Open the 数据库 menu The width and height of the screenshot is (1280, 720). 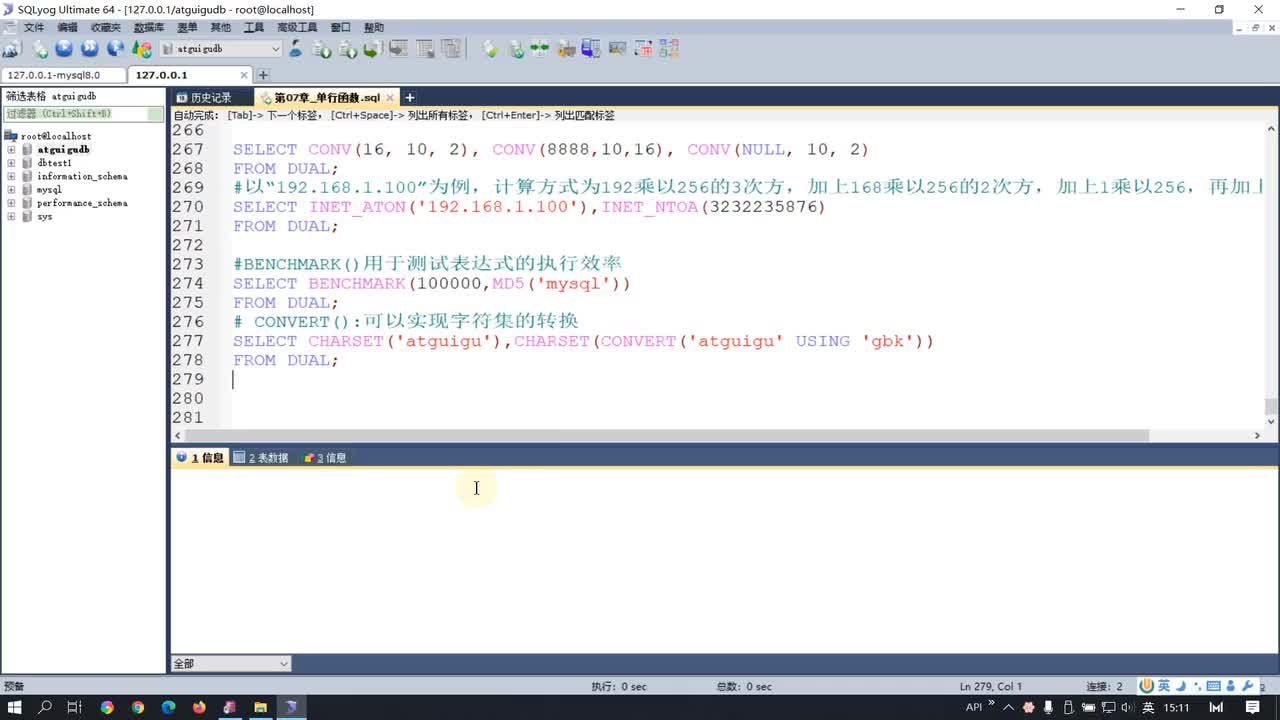click(149, 28)
